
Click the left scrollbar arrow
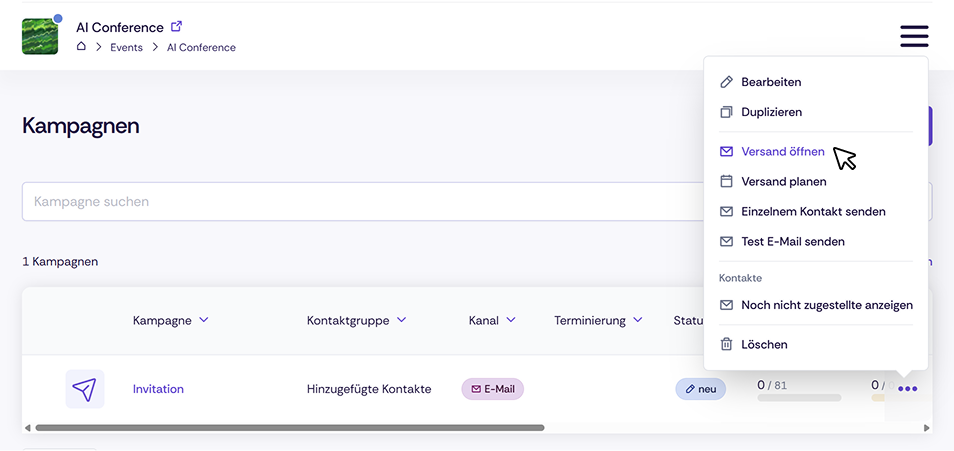pyautogui.click(x=27, y=428)
